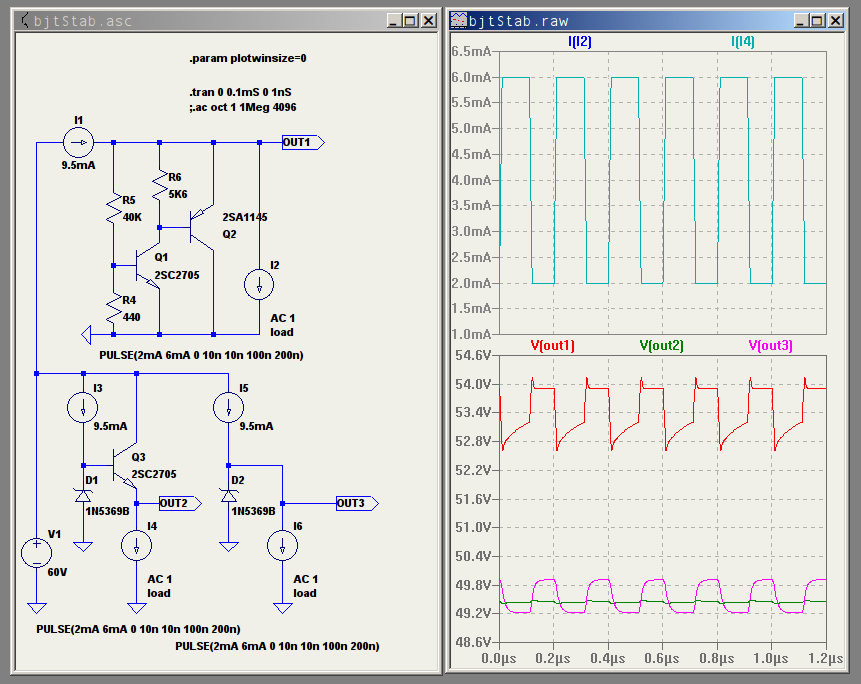Click the ground symbol below I6
The width and height of the screenshot is (861, 684).
[x=282, y=608]
